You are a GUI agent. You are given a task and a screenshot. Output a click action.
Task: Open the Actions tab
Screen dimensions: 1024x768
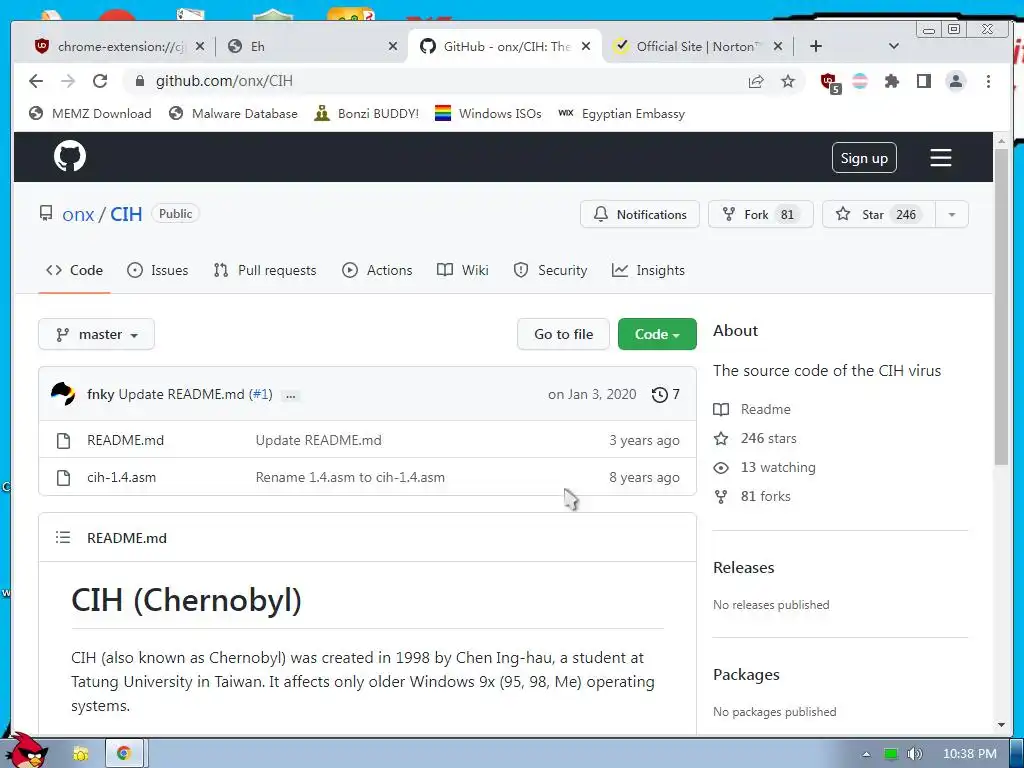[x=377, y=270]
